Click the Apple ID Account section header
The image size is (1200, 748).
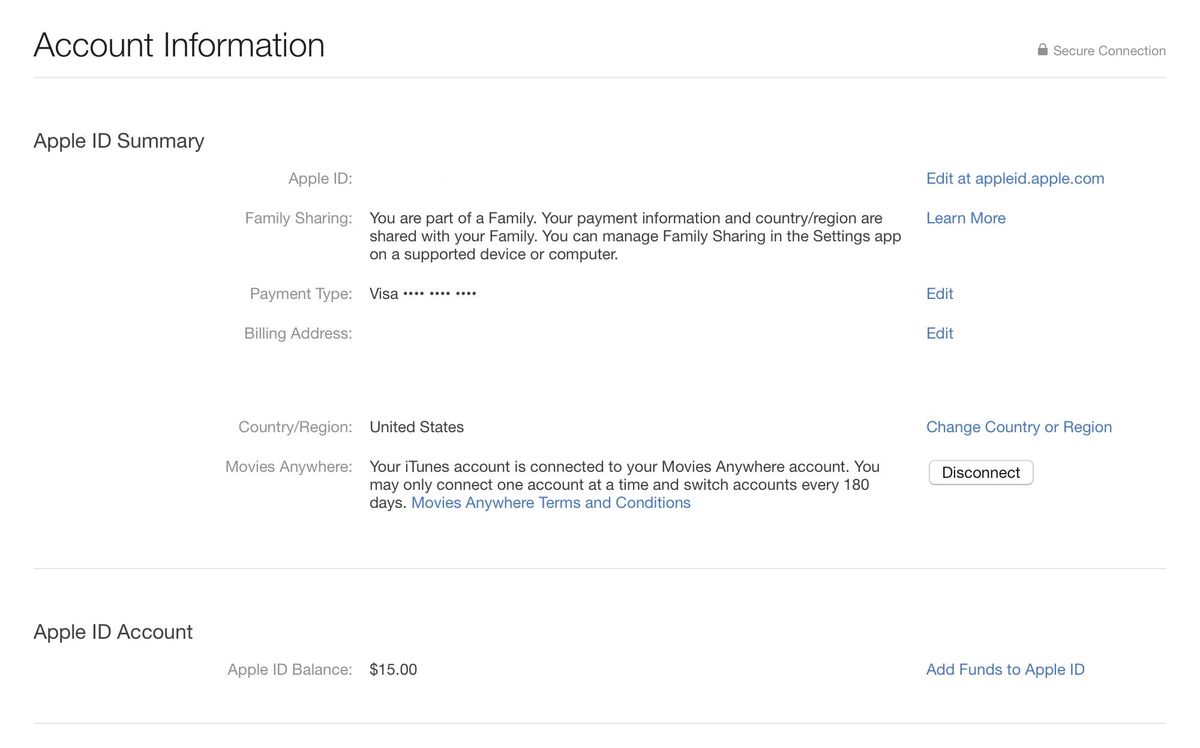pos(113,631)
